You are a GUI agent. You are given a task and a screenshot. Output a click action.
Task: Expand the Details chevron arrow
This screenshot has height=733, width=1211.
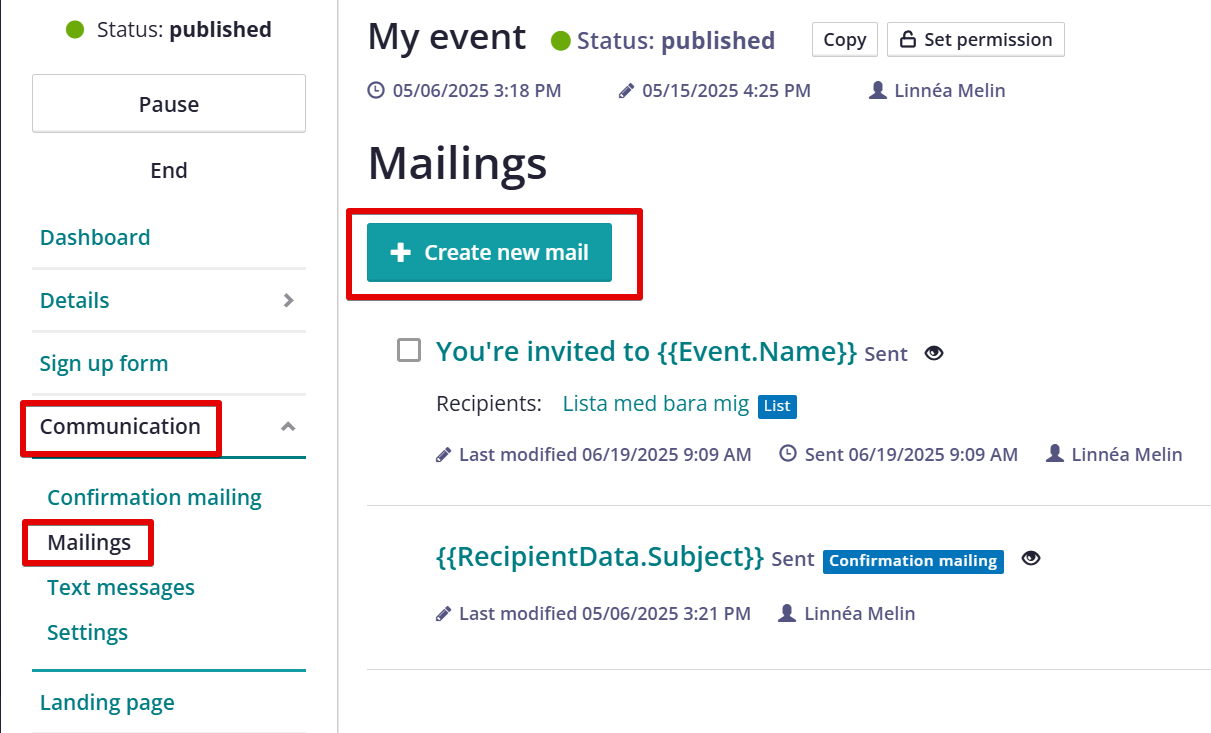(288, 300)
